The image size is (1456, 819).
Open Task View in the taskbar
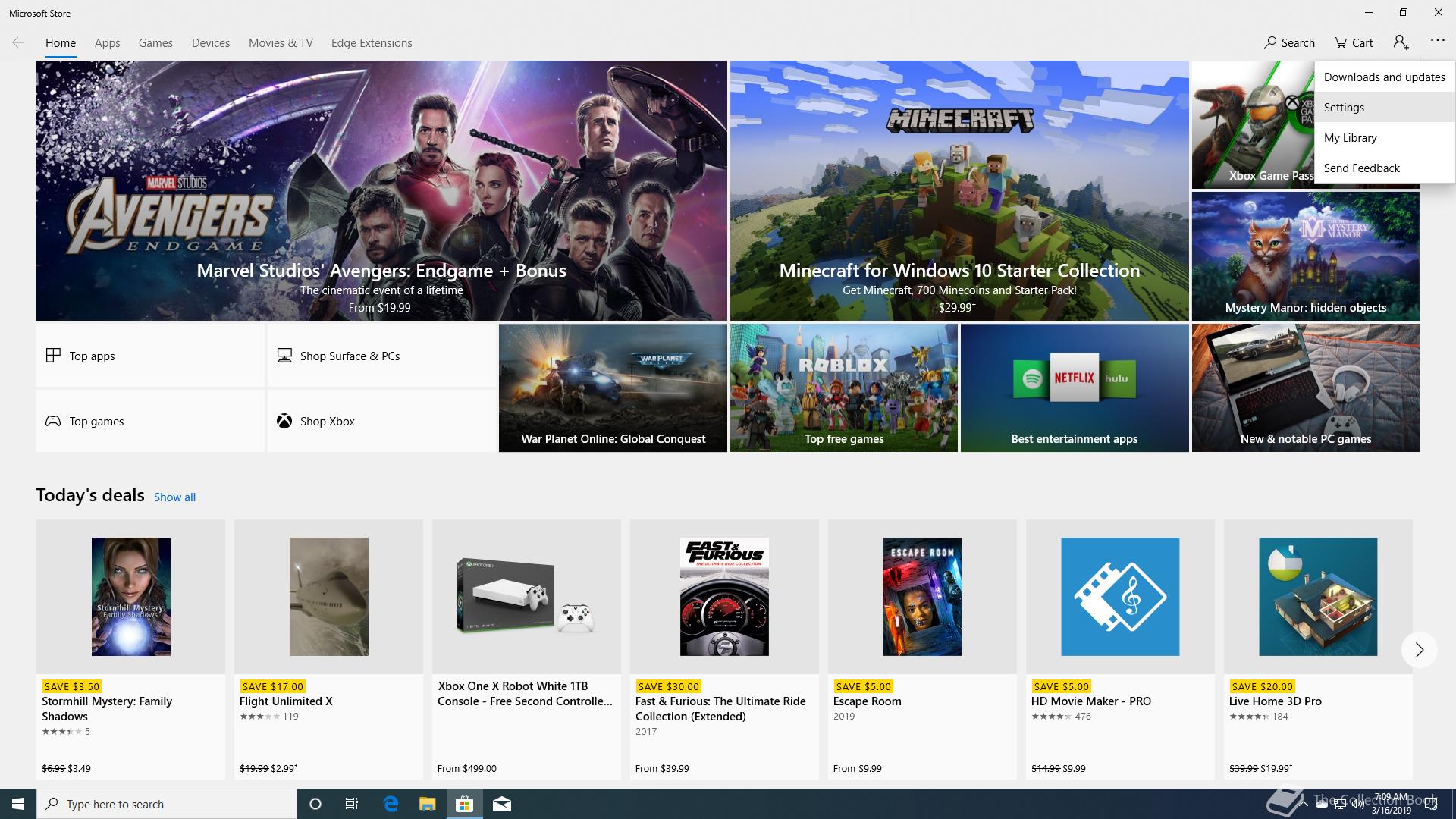point(352,804)
